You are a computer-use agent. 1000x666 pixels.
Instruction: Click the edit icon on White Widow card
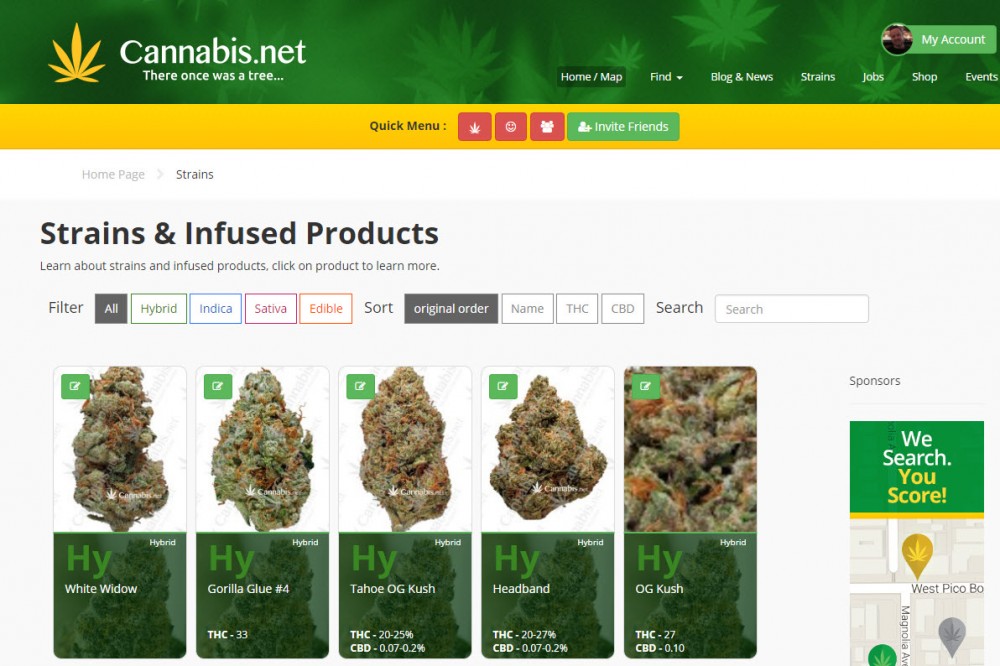(75, 386)
